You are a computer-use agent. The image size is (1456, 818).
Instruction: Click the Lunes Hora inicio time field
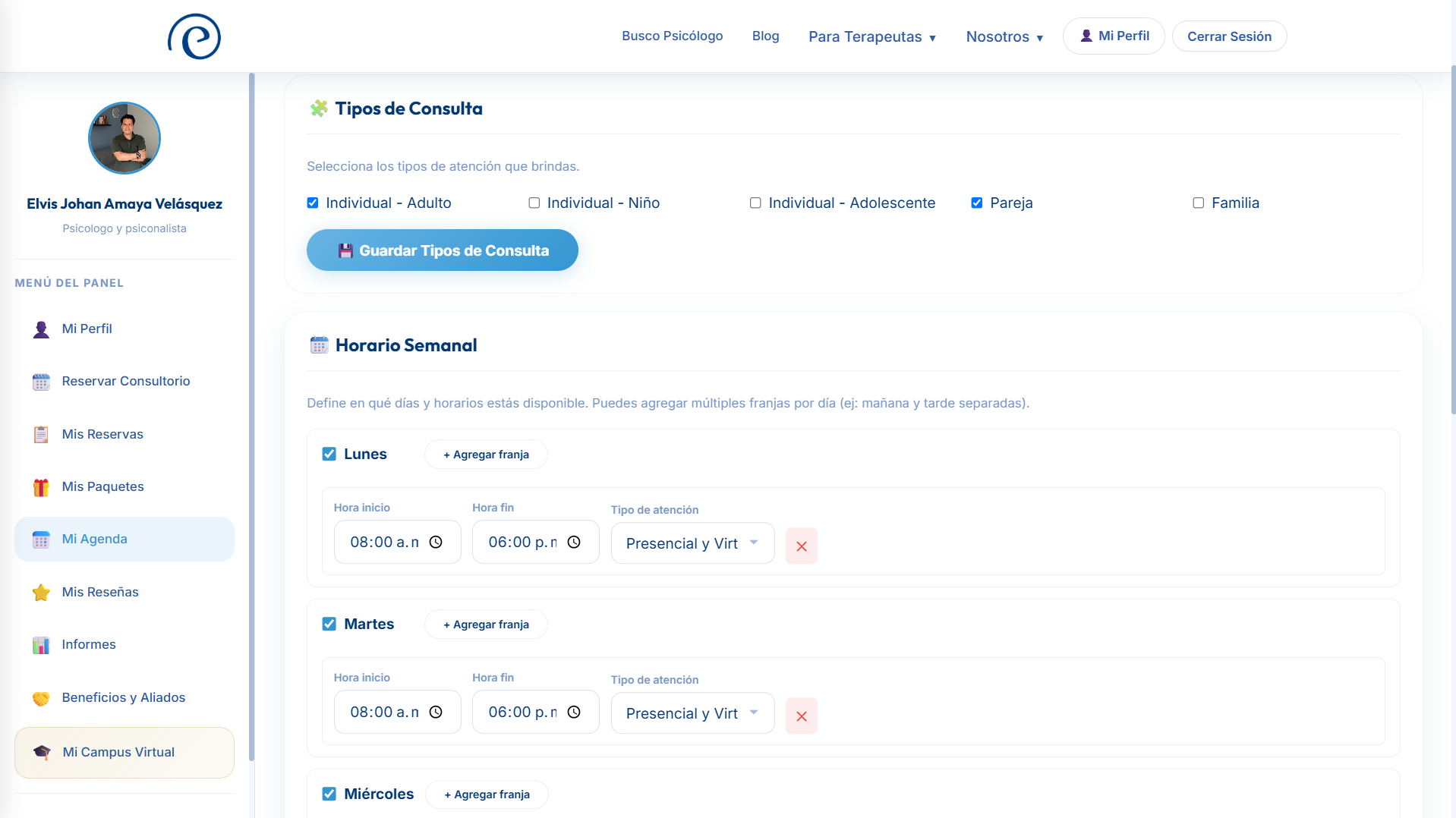[x=398, y=542]
